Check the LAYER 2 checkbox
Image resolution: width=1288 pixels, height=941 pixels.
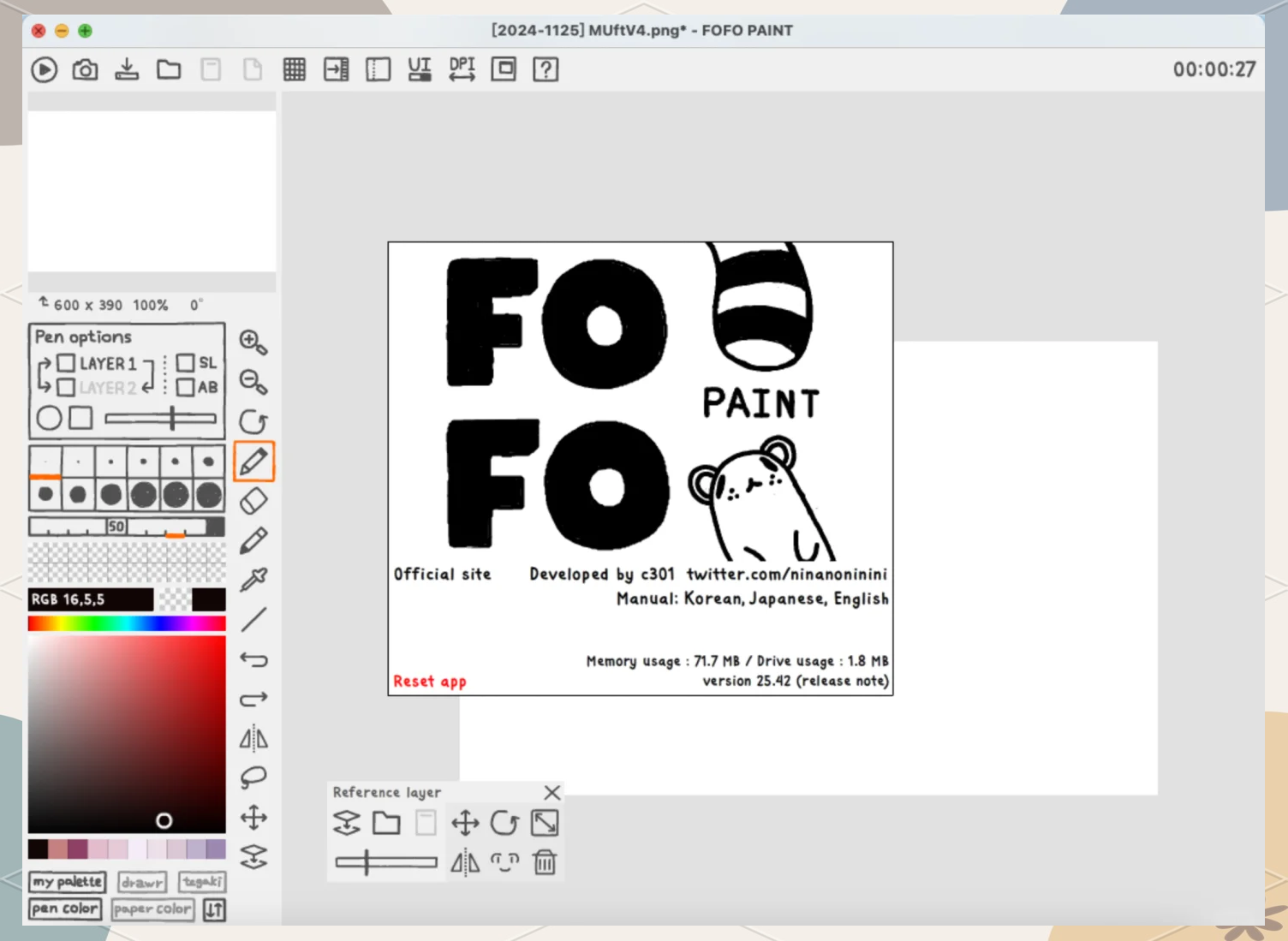point(66,387)
